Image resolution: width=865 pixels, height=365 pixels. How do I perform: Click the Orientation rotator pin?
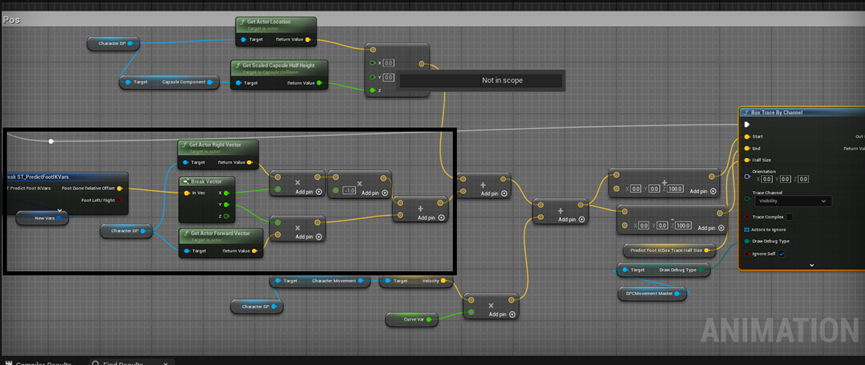pyautogui.click(x=747, y=177)
